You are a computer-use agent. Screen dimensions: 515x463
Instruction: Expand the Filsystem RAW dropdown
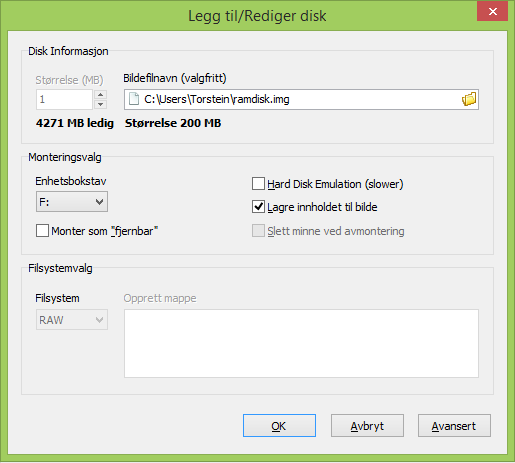coord(72,320)
